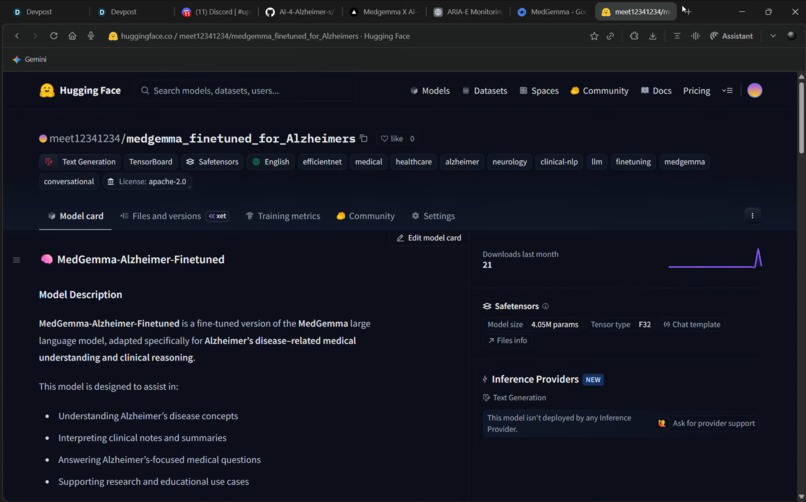Open the three-dot model options menu
This screenshot has height=502, width=806.
point(753,216)
